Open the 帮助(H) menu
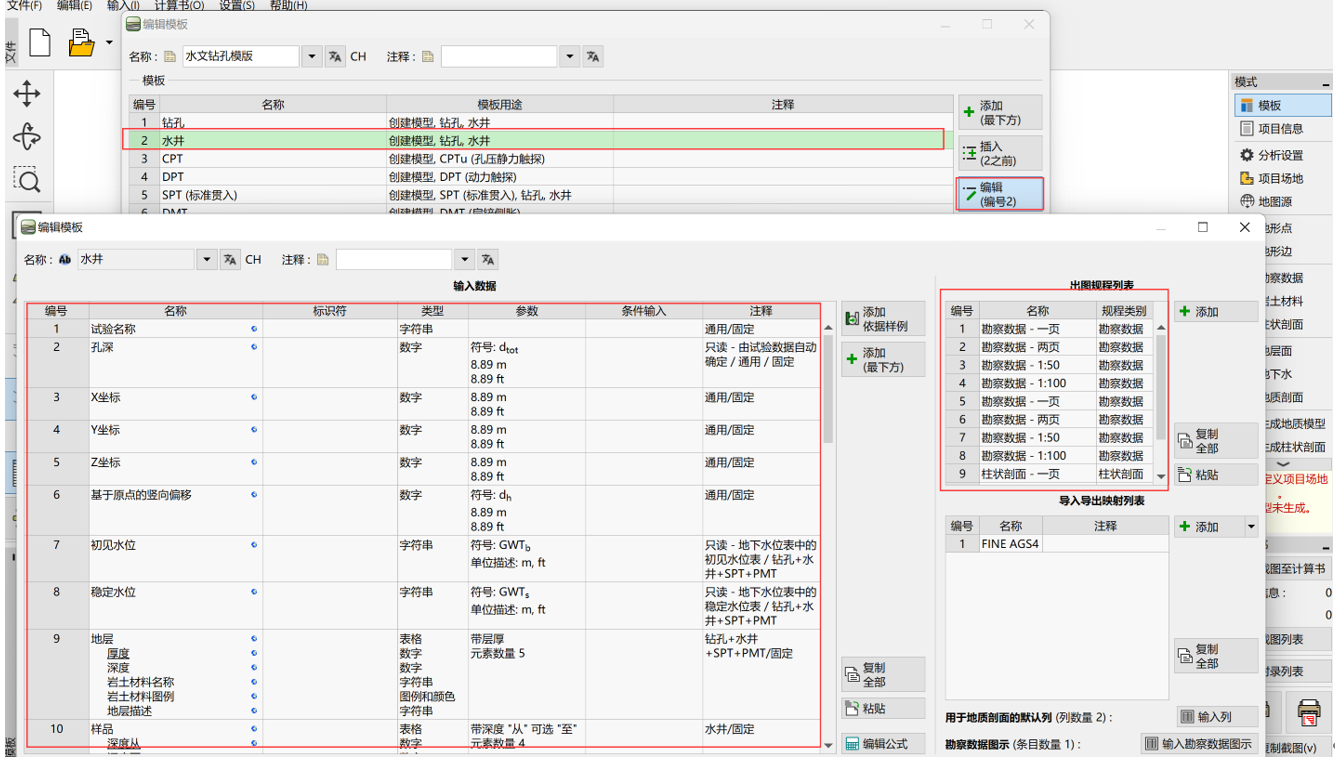The height and width of the screenshot is (761, 1335). (x=288, y=5)
